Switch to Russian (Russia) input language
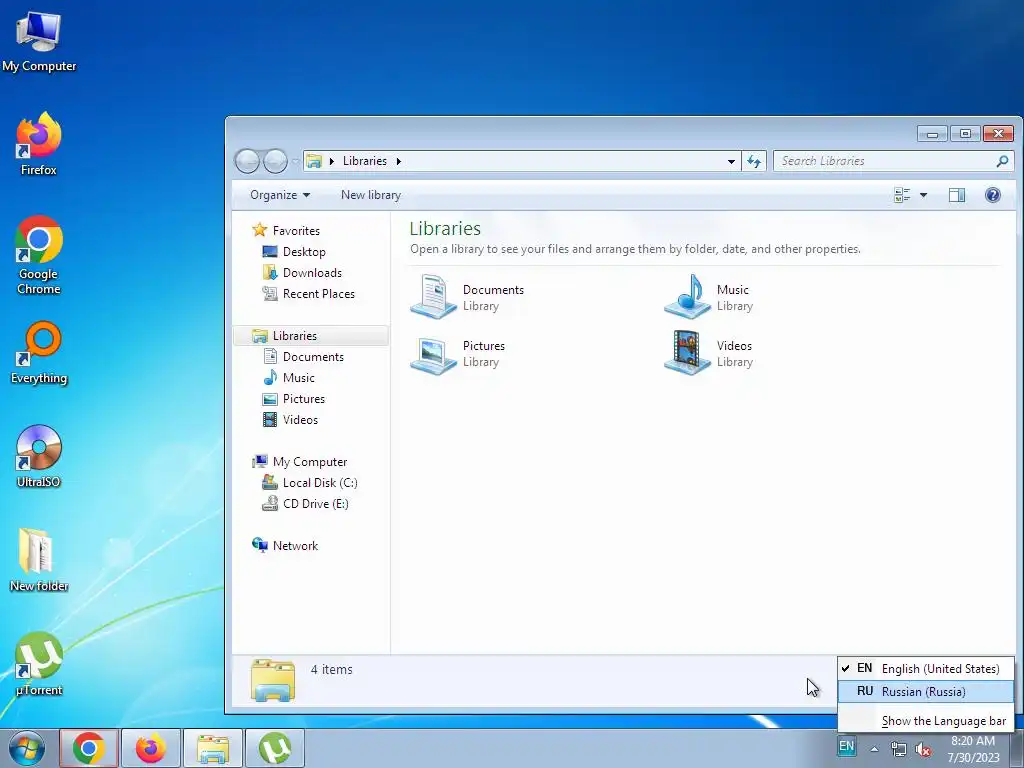 925,692
